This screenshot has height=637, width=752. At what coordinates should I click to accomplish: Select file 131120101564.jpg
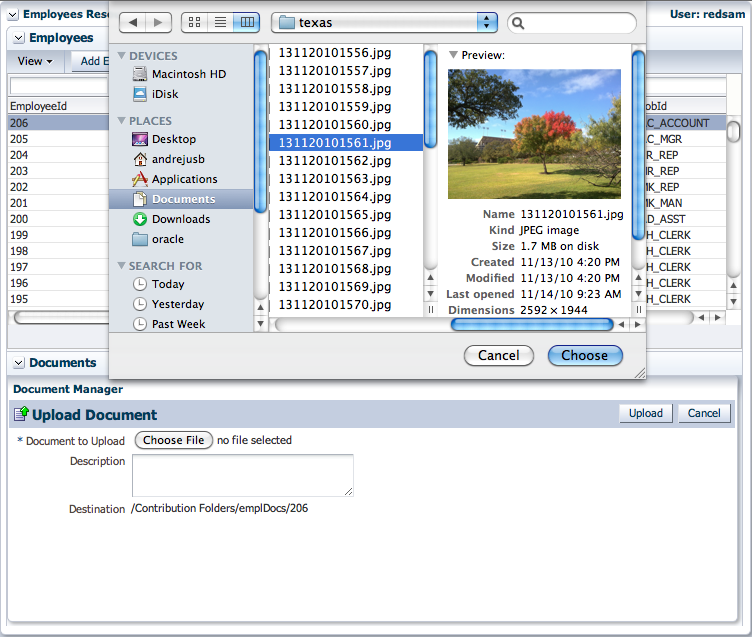click(346, 197)
